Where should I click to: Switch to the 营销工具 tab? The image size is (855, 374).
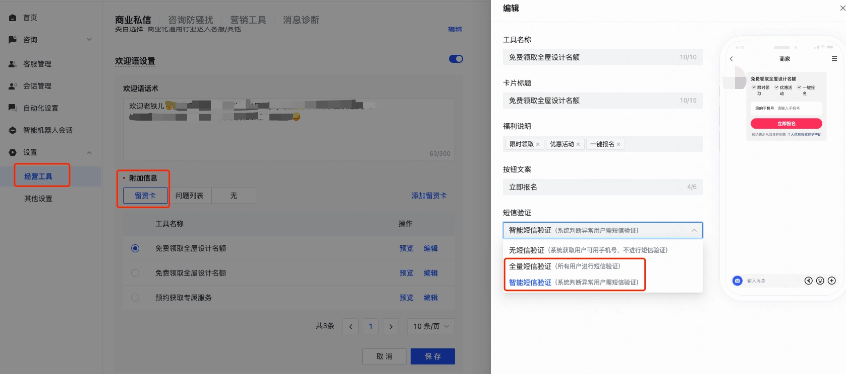pyautogui.click(x=248, y=20)
